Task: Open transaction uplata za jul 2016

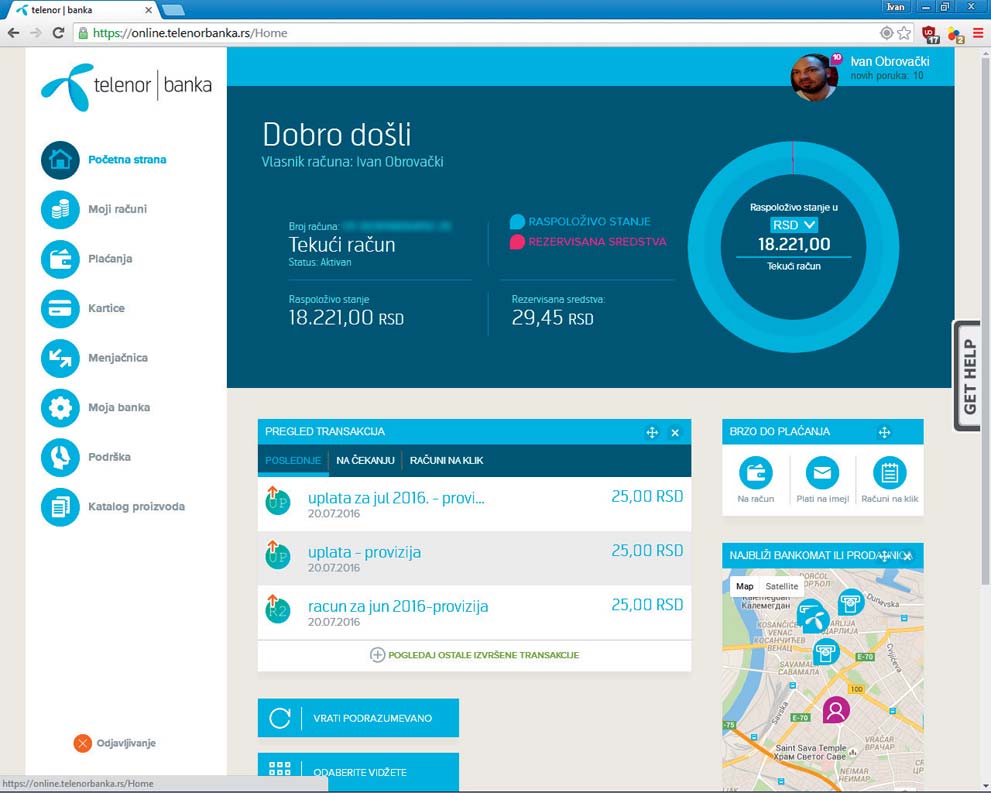Action: pyautogui.click(x=474, y=504)
